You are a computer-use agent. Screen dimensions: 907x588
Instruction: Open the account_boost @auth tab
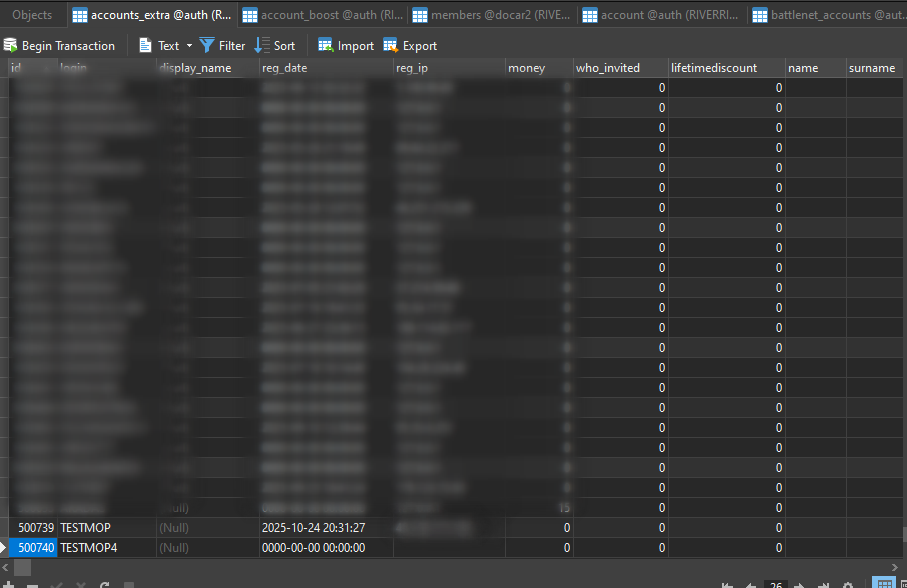pos(323,15)
